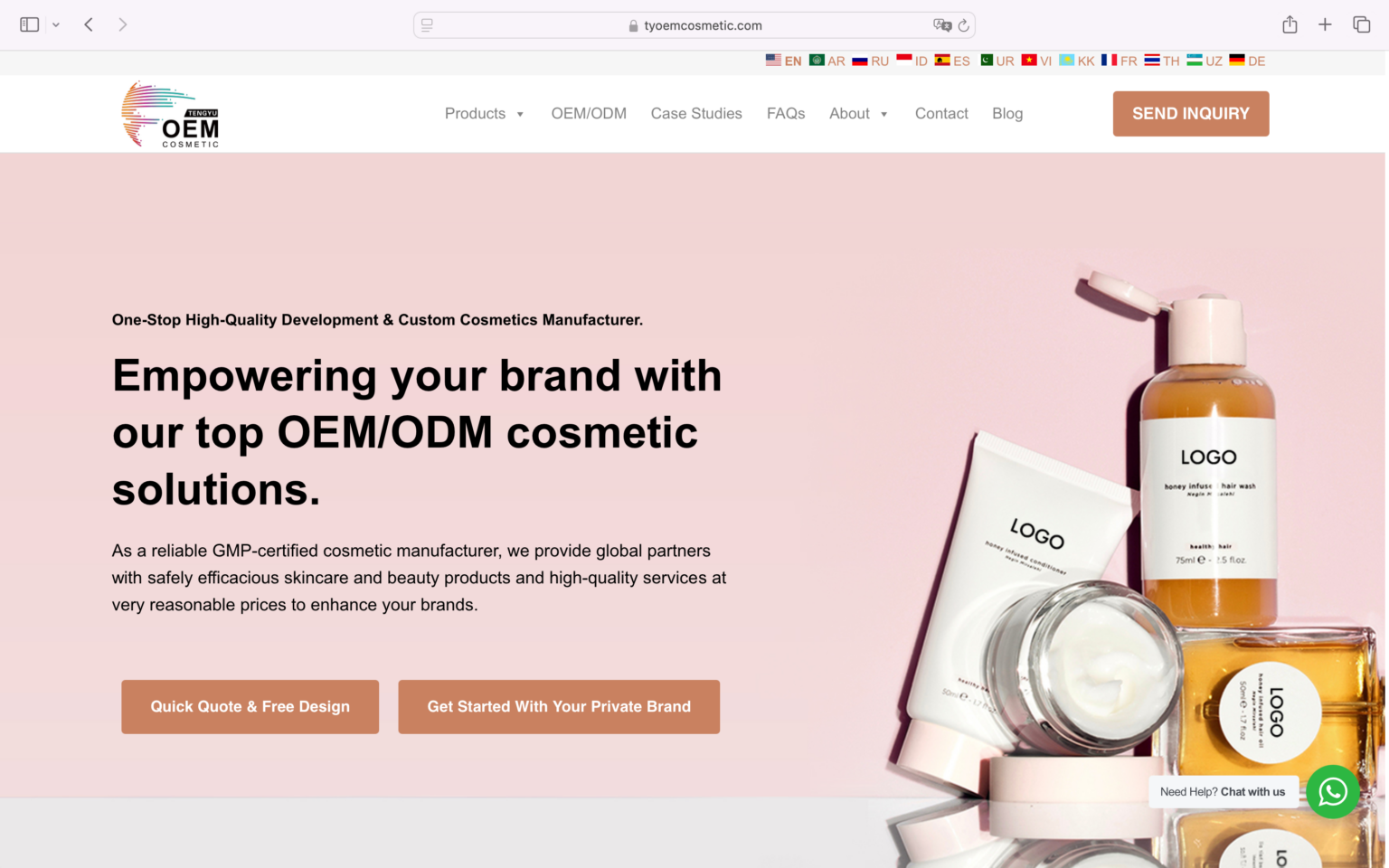
Task: Switch language to DE German flag
Action: [x=1247, y=61]
